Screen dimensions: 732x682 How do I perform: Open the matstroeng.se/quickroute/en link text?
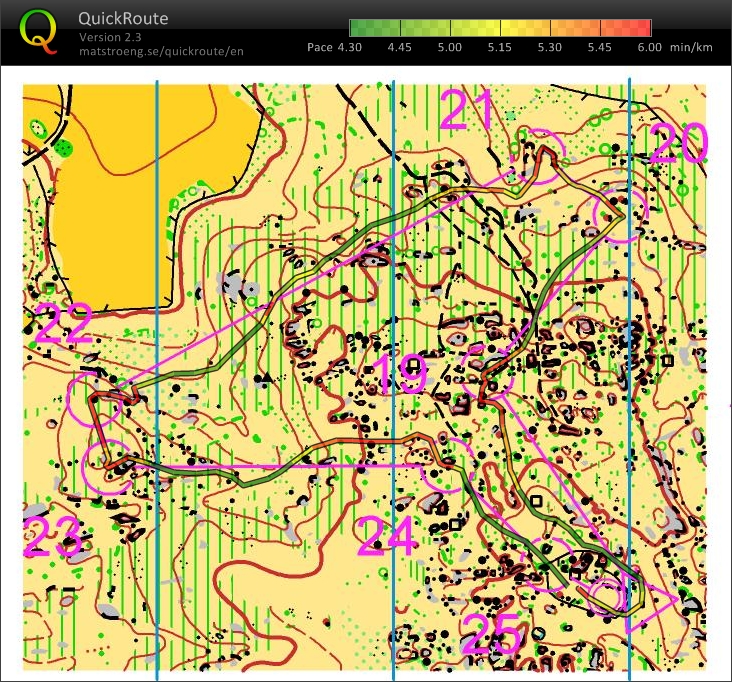point(161,51)
